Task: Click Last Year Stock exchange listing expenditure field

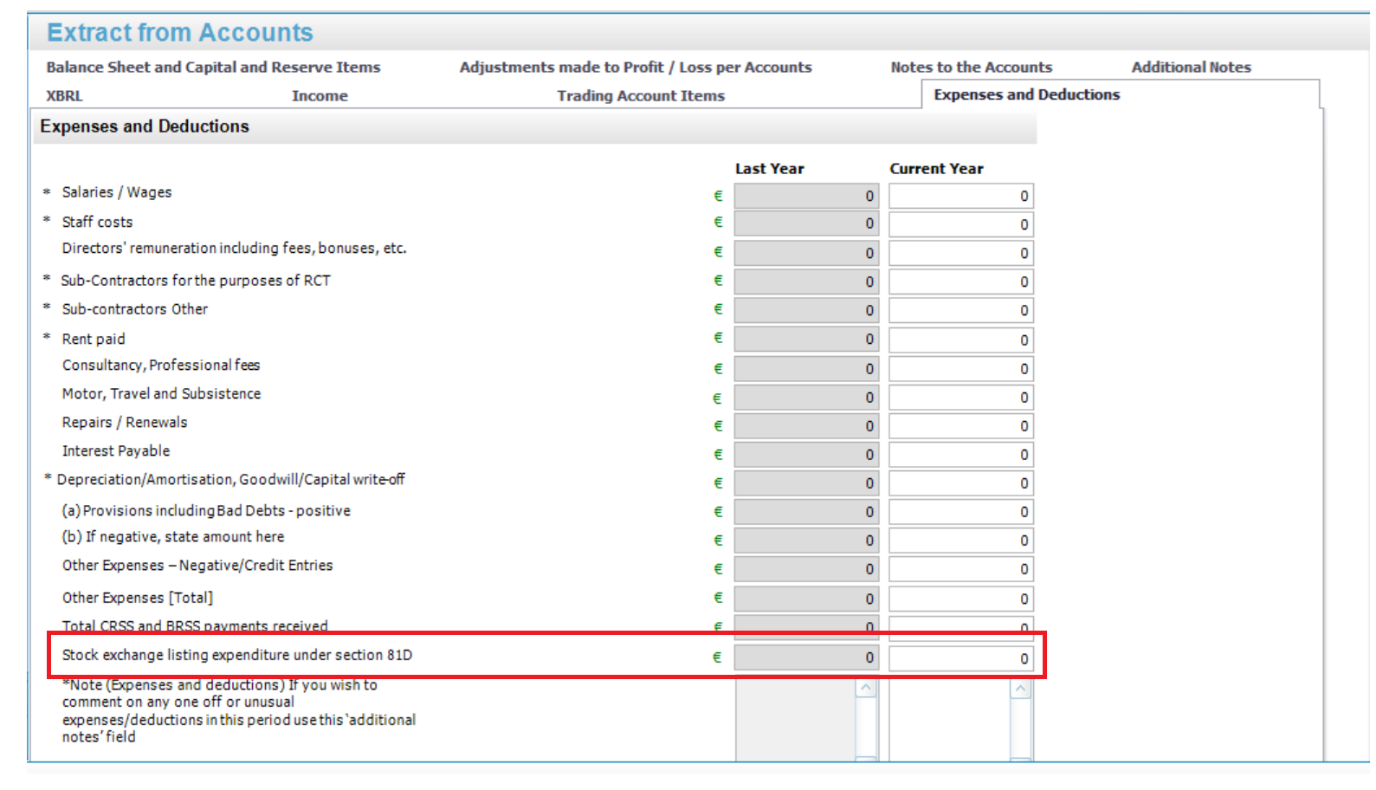Action: tap(806, 659)
